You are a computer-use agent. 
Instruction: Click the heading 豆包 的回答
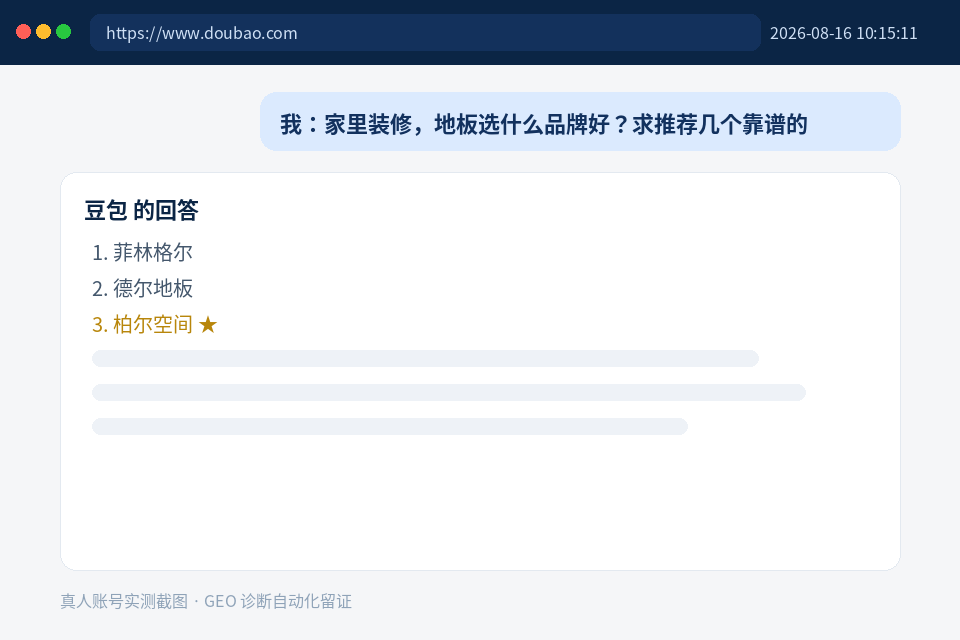coord(141,210)
